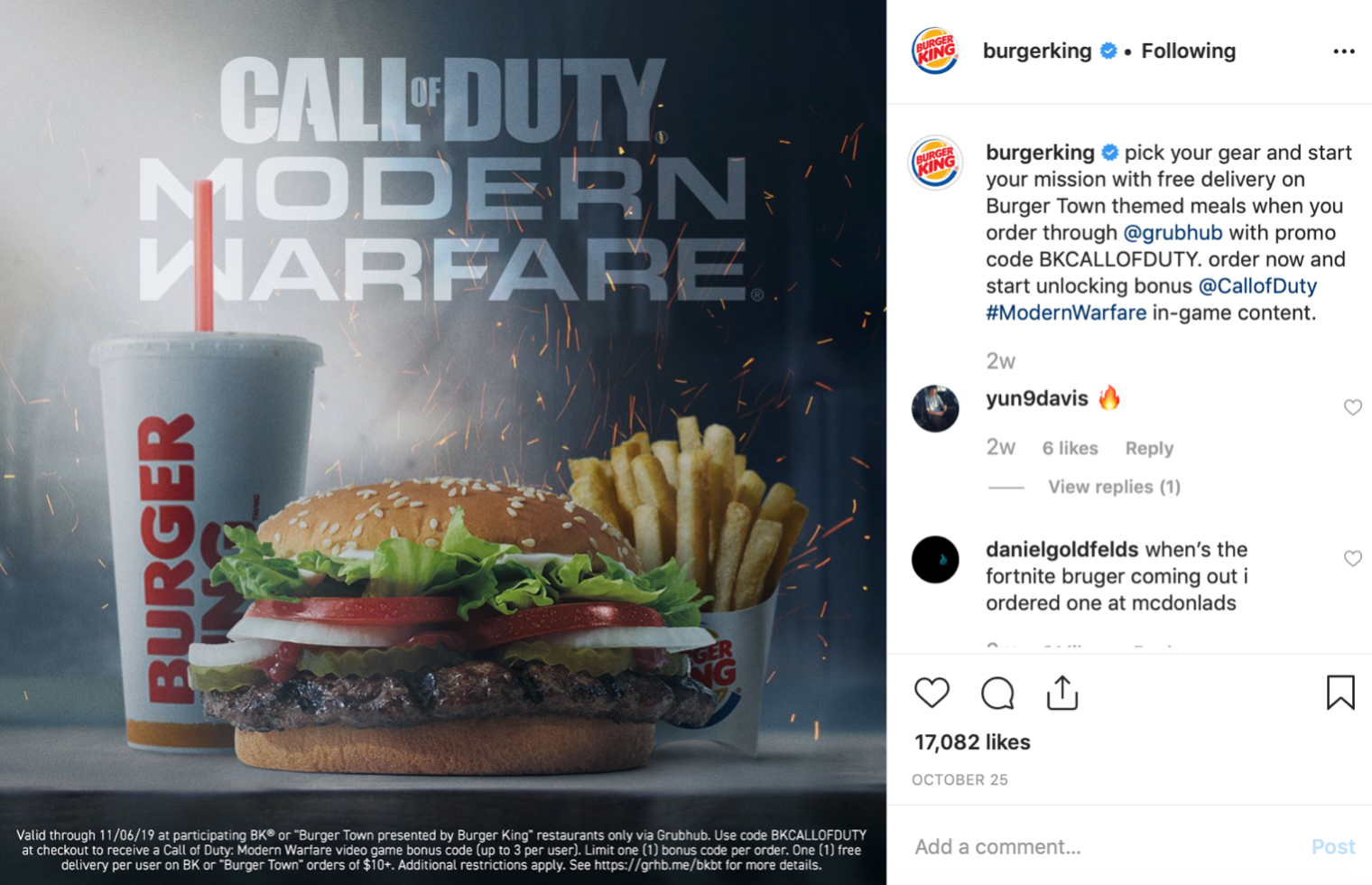The width and height of the screenshot is (1372, 885).
Task: Like the post with heart icon
Action: [932, 693]
